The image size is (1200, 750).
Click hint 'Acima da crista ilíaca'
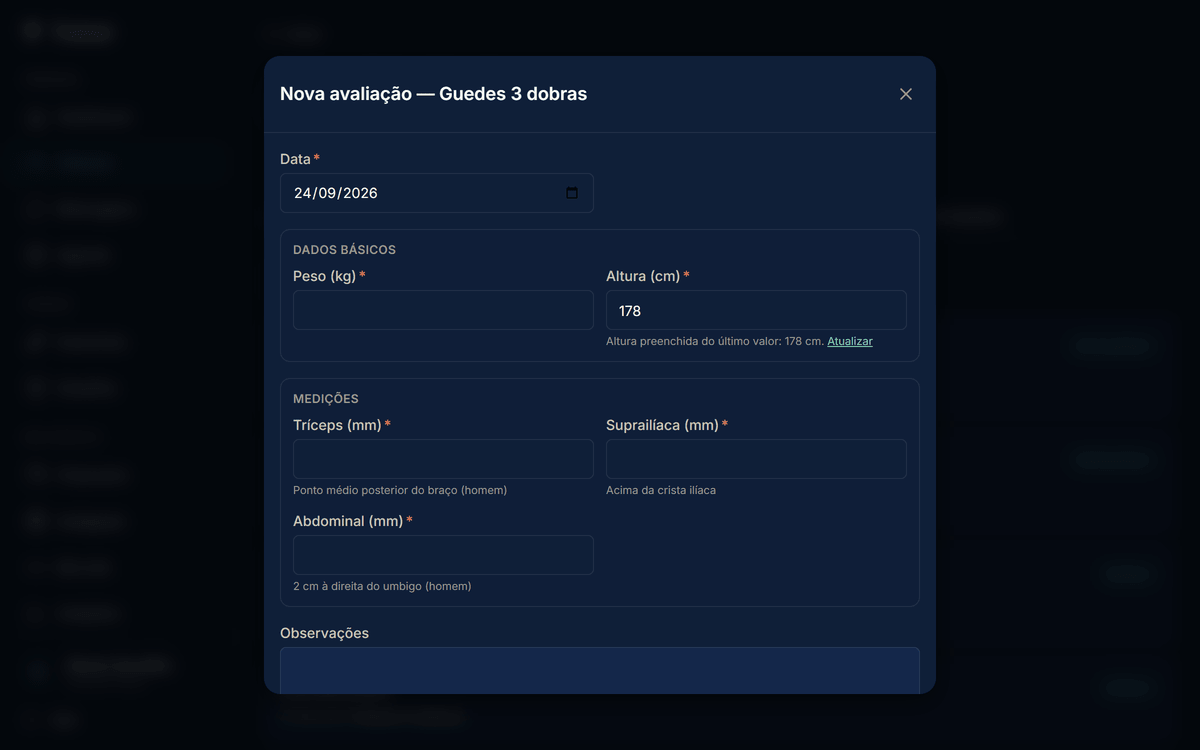[661, 490]
